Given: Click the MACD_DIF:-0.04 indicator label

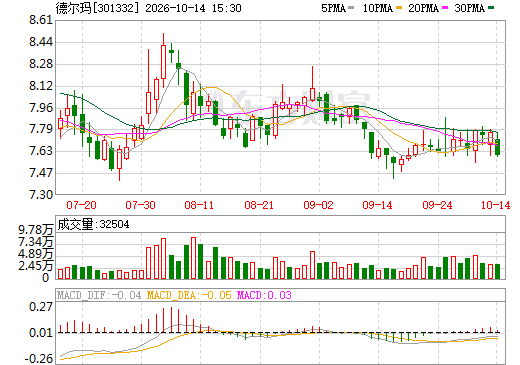Looking at the screenshot, I should click(99, 295).
